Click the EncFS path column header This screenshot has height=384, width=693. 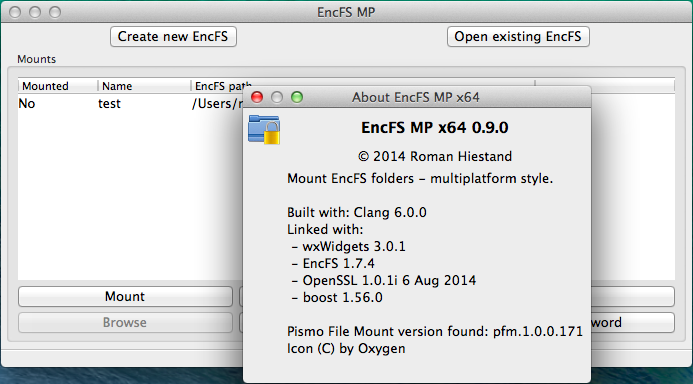coord(223,86)
